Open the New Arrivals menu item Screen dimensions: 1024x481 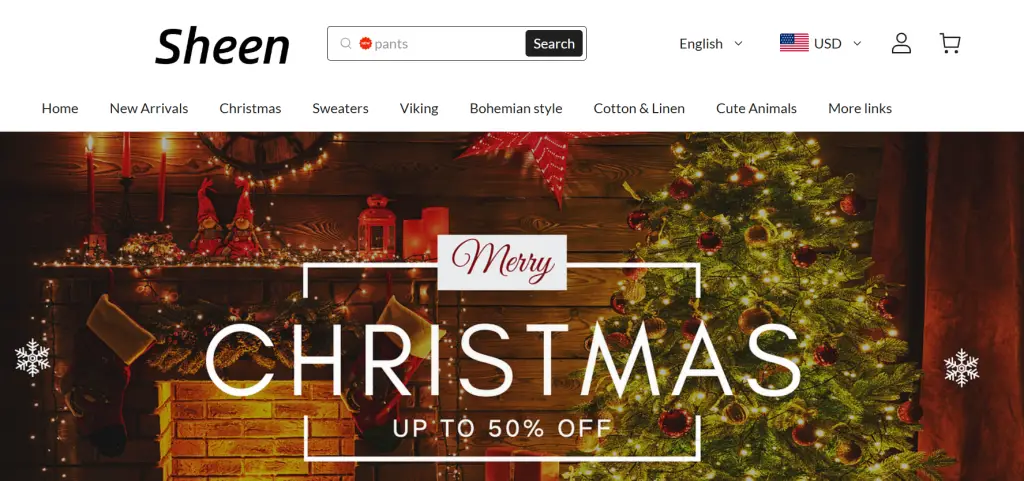(x=149, y=108)
